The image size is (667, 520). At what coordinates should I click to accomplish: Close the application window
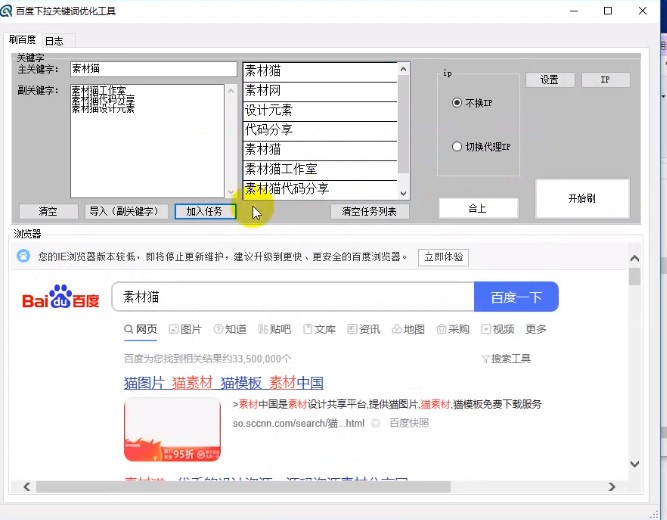pos(642,11)
